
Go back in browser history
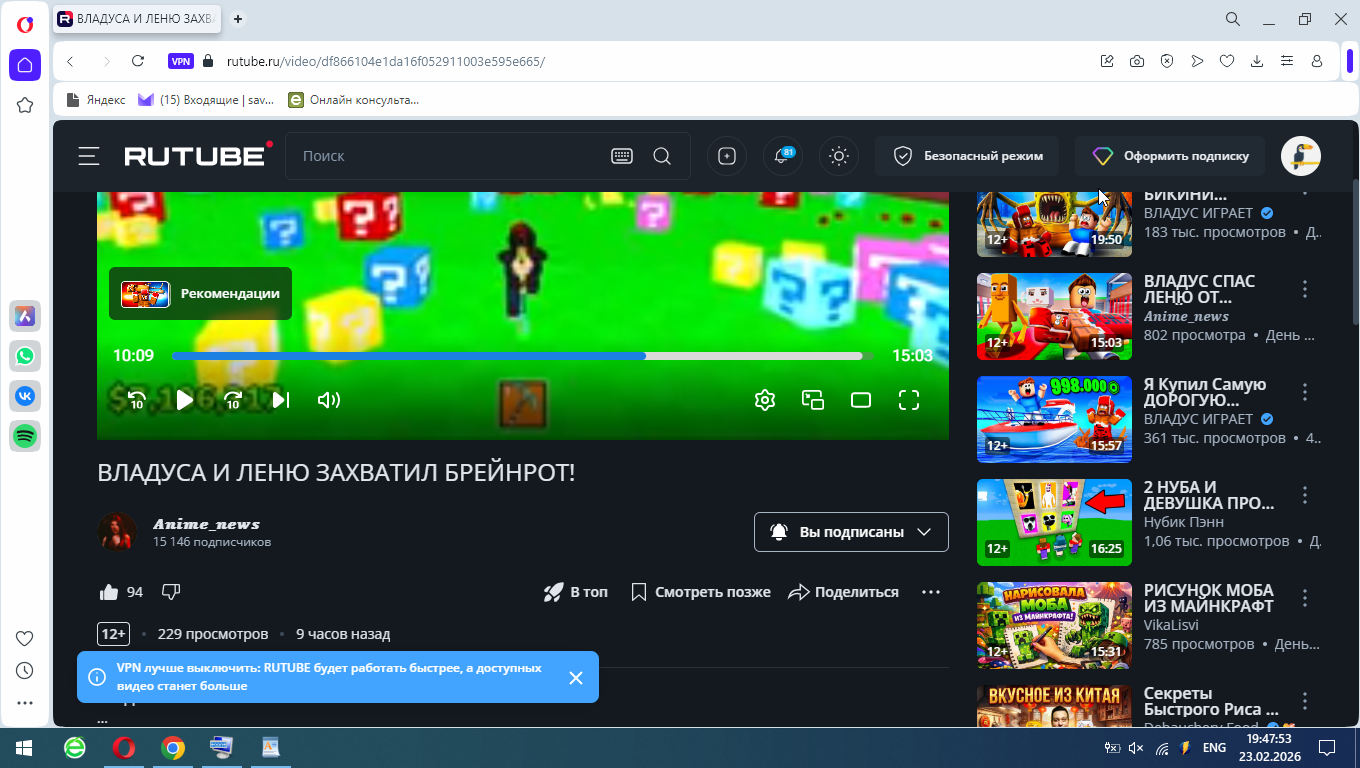tap(70, 61)
